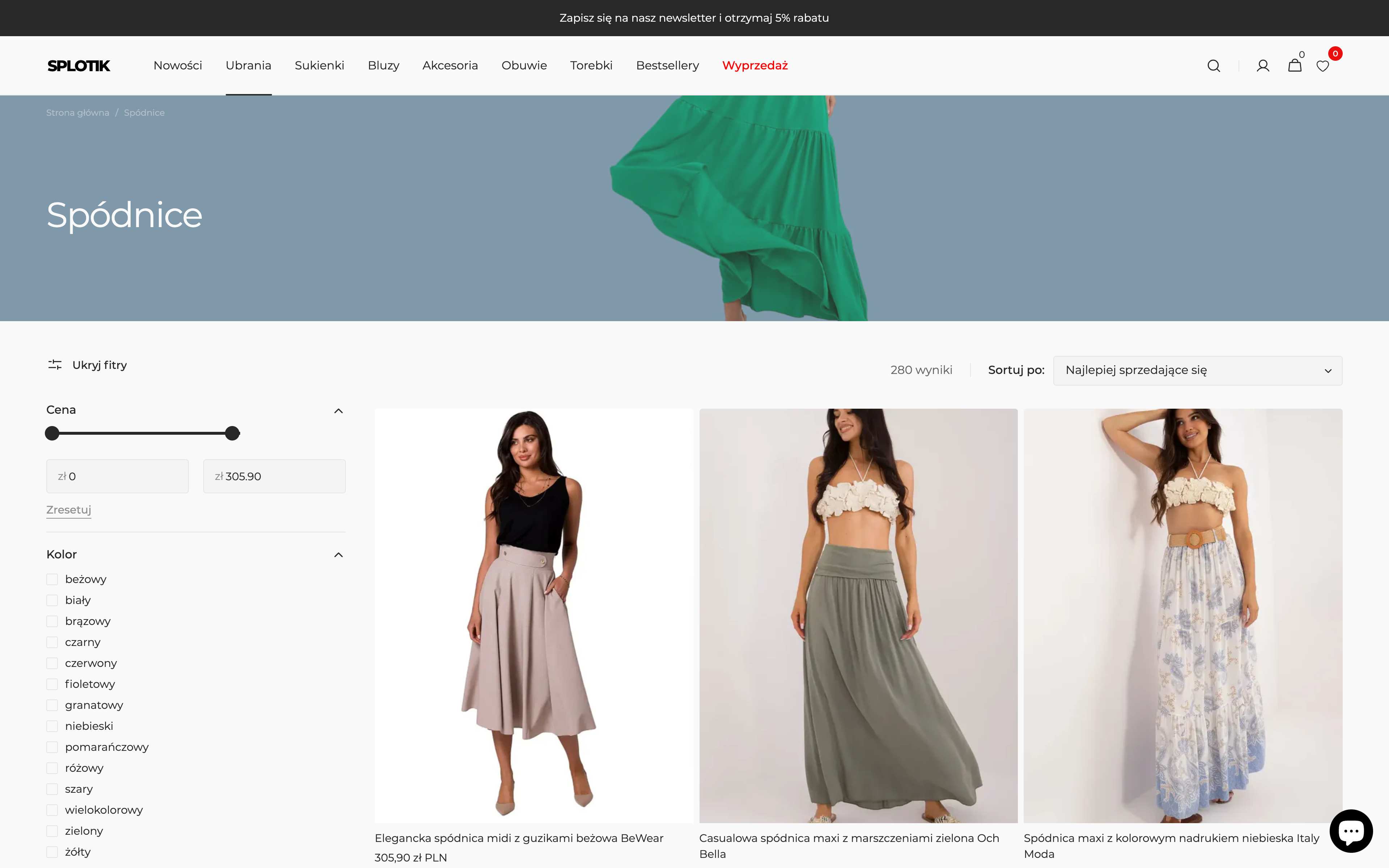Screen dimensions: 1389x868
Task: Click the SPLOTIK logo
Action: pos(78,66)
